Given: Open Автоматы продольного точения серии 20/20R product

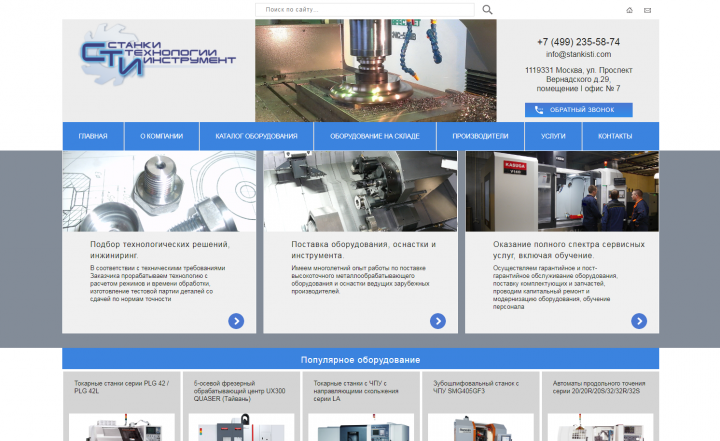Looking at the screenshot, I should tap(599, 387).
